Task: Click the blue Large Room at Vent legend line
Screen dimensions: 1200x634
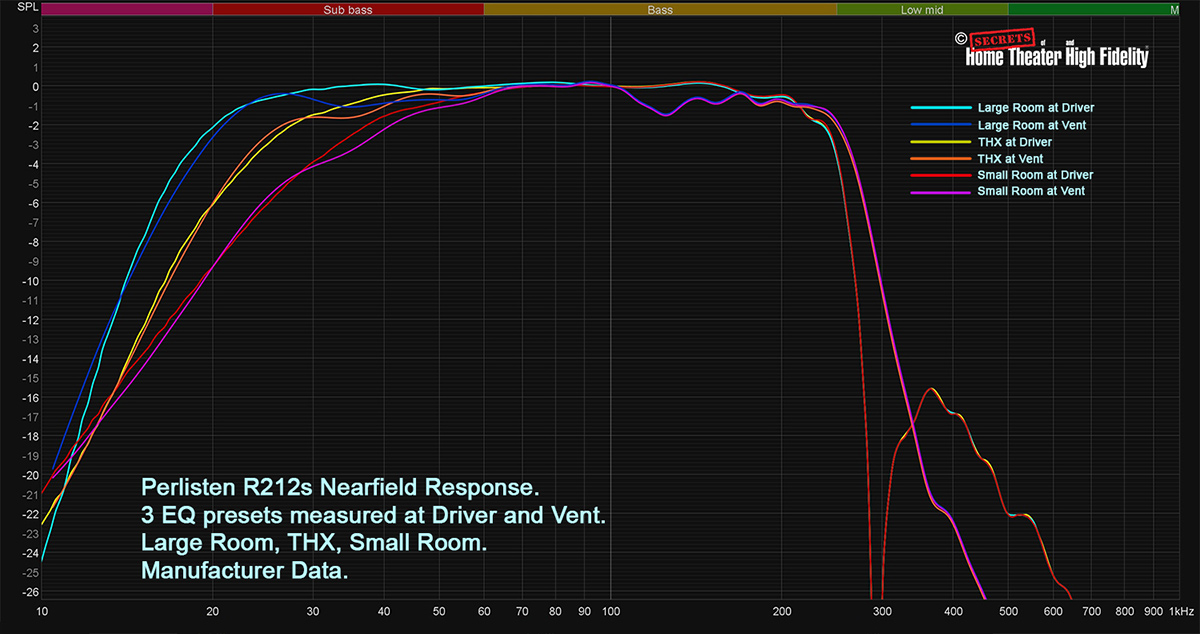Action: tap(940, 124)
